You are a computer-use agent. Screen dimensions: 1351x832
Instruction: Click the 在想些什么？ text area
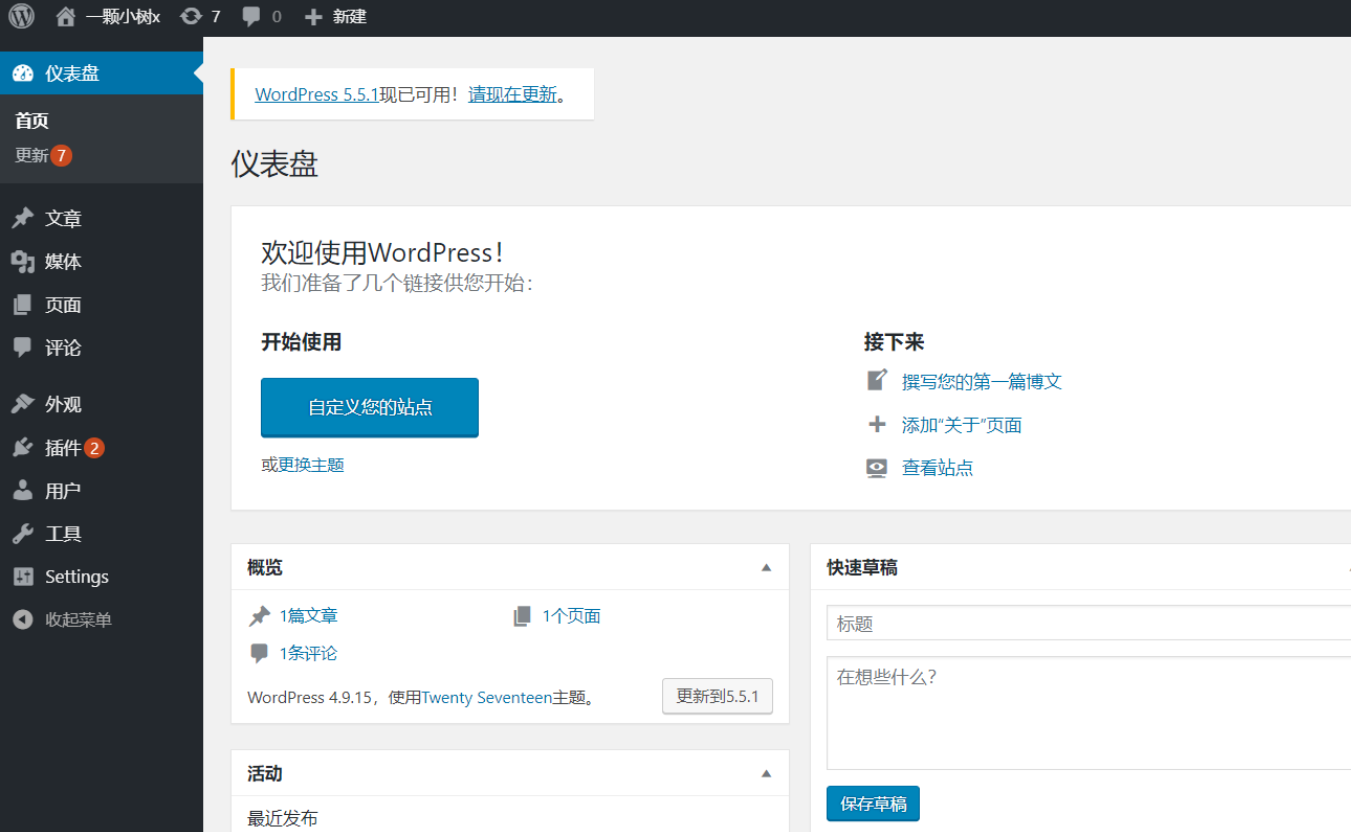1089,713
